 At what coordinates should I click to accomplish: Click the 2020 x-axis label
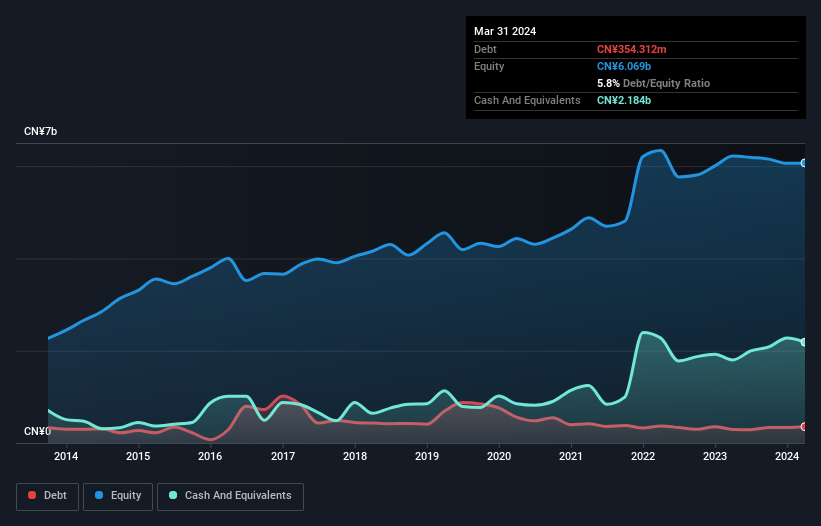click(x=499, y=456)
